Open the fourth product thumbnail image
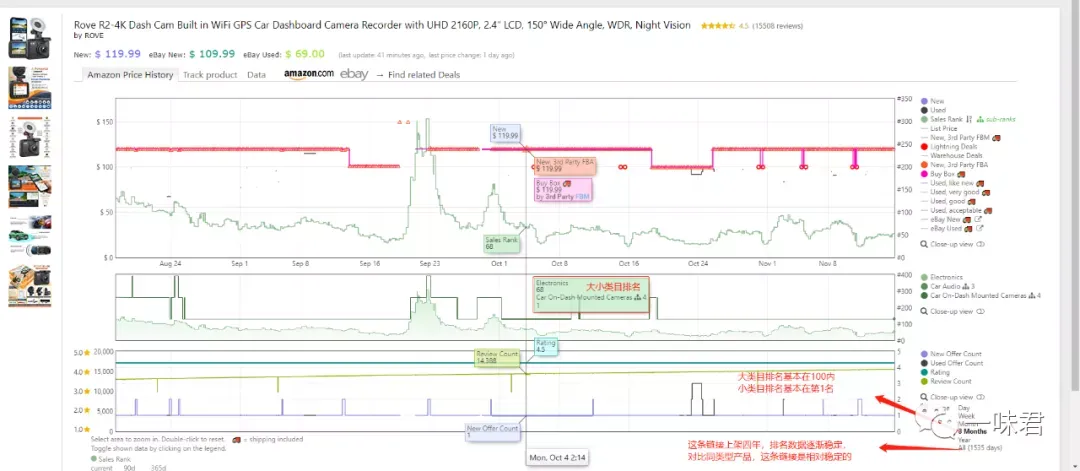 click(x=30, y=187)
